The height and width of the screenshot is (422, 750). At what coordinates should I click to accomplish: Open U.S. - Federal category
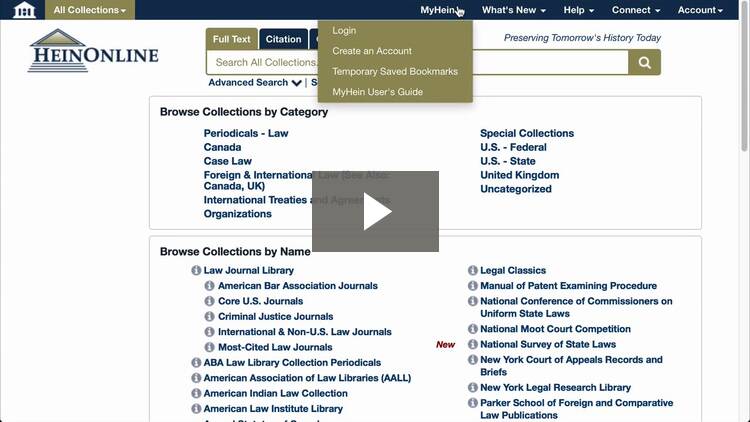point(513,147)
